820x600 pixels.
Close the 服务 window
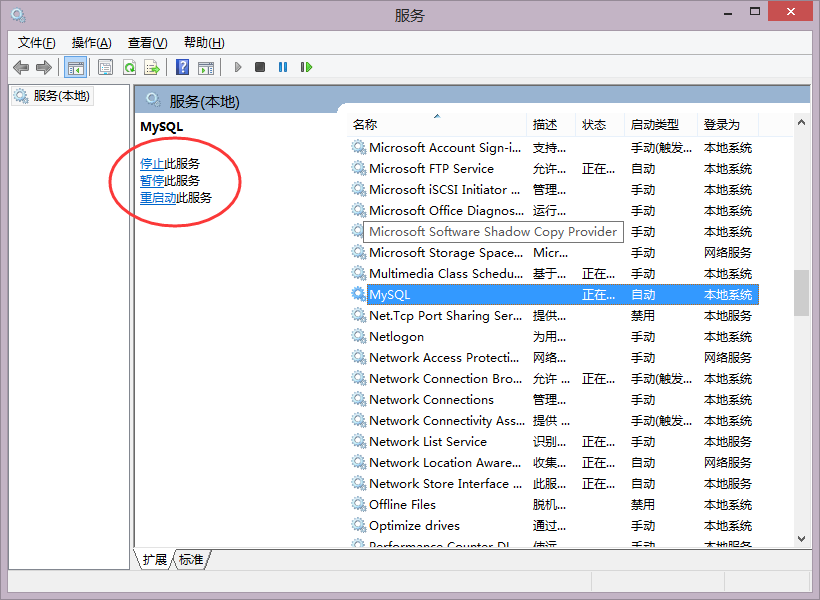[790, 12]
